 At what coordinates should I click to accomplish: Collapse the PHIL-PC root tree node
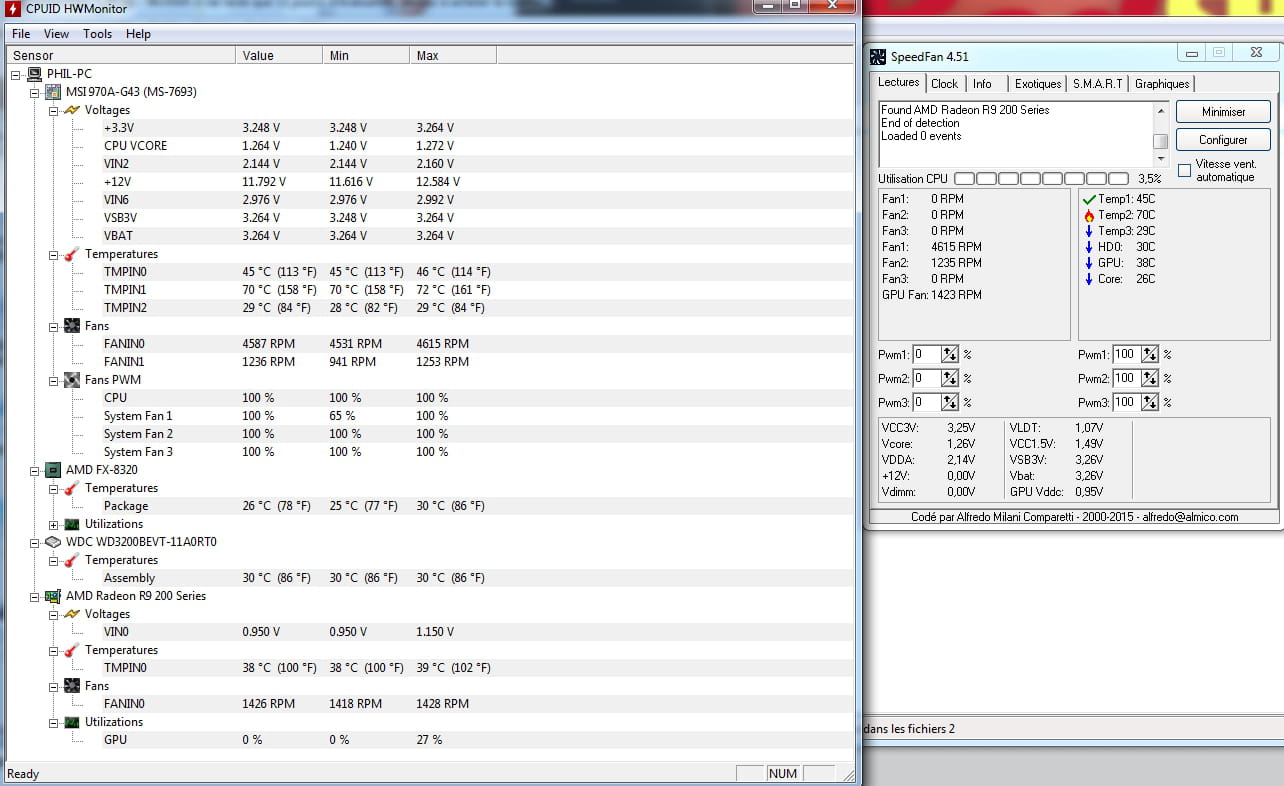(x=16, y=74)
